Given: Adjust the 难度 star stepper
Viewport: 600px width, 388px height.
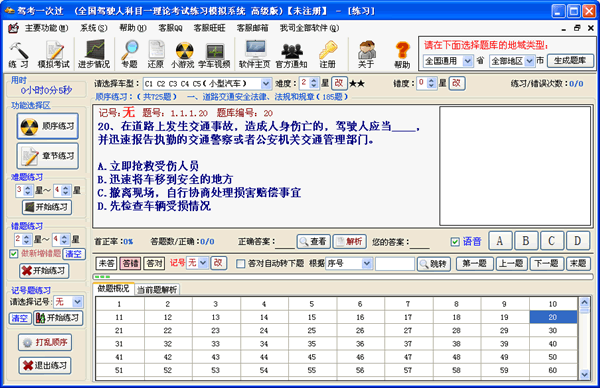Looking at the screenshot, I should pos(314,83).
